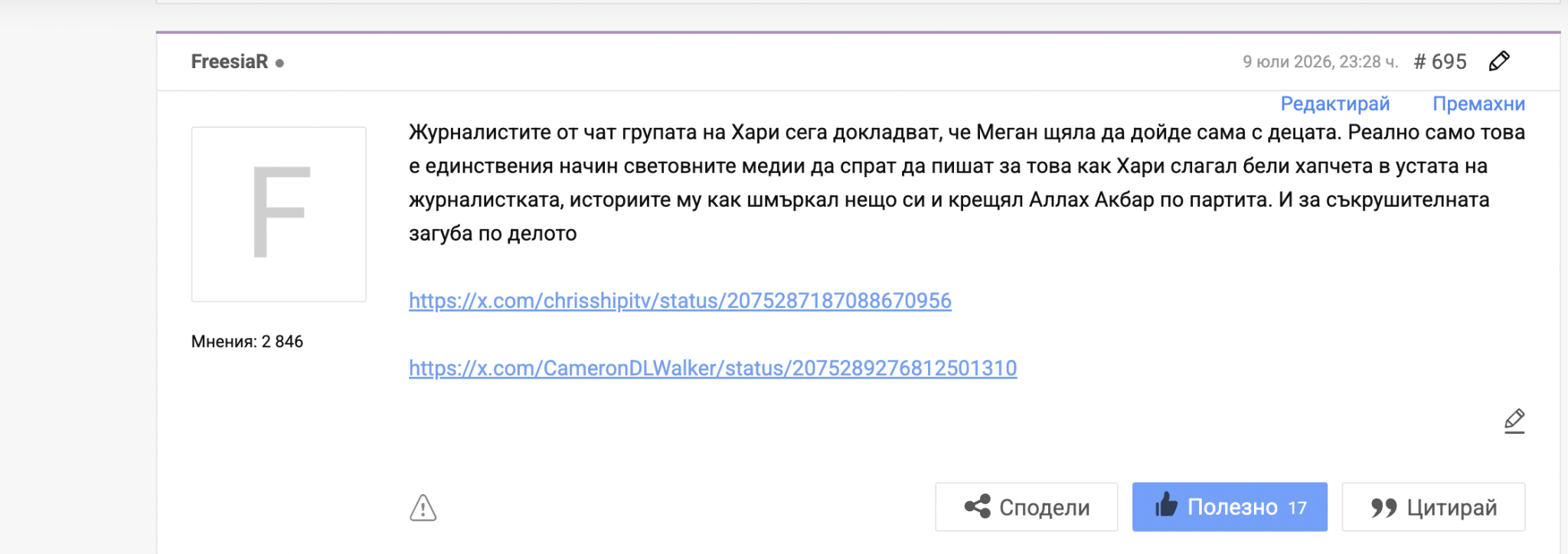1568x554 pixels.
Task: Click the Сподели share button
Action: click(x=1026, y=506)
